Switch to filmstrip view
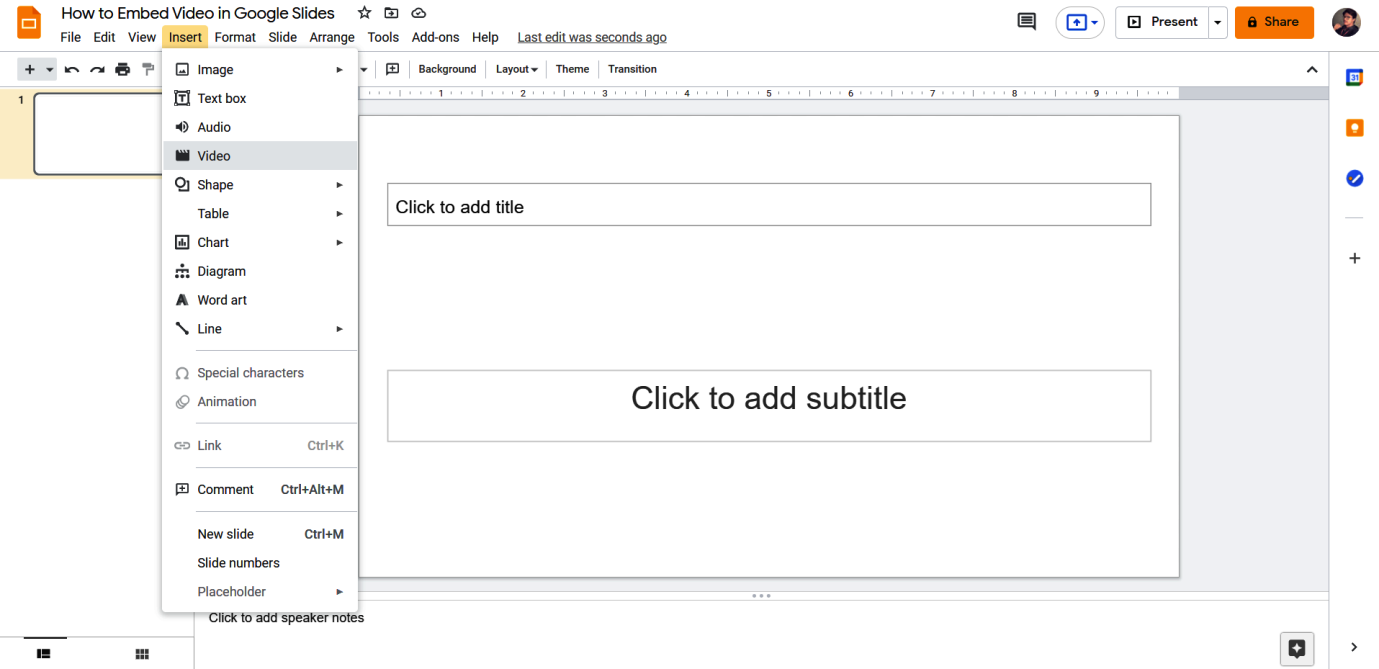 click(x=43, y=654)
